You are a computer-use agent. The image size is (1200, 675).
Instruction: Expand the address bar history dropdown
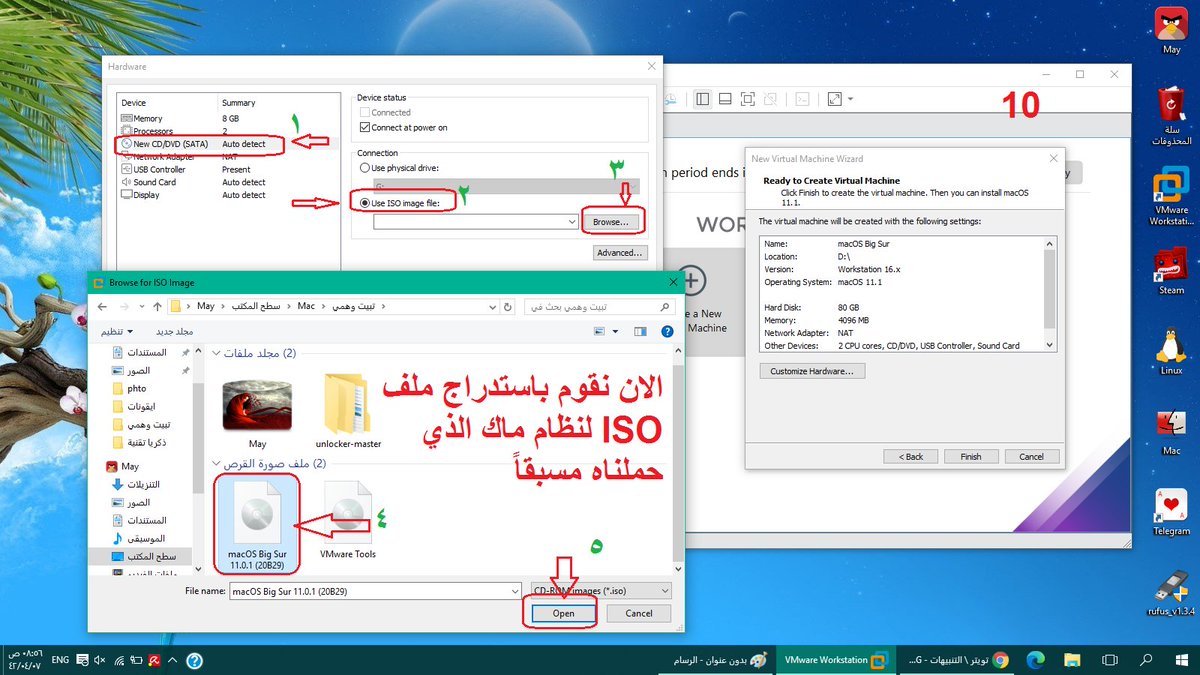pos(490,306)
